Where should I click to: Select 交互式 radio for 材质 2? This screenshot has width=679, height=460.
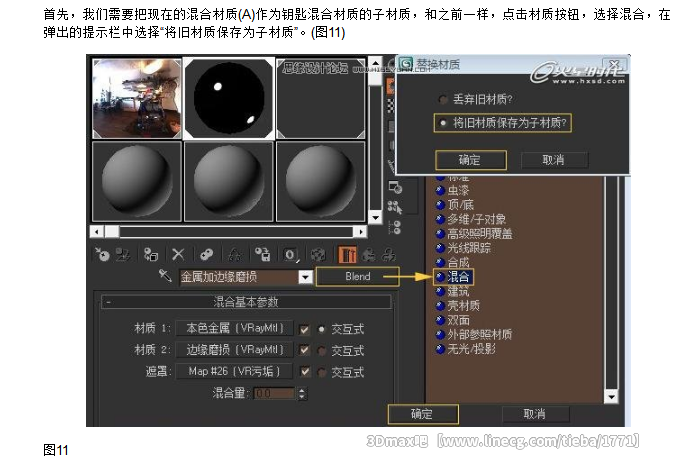tap(321, 350)
